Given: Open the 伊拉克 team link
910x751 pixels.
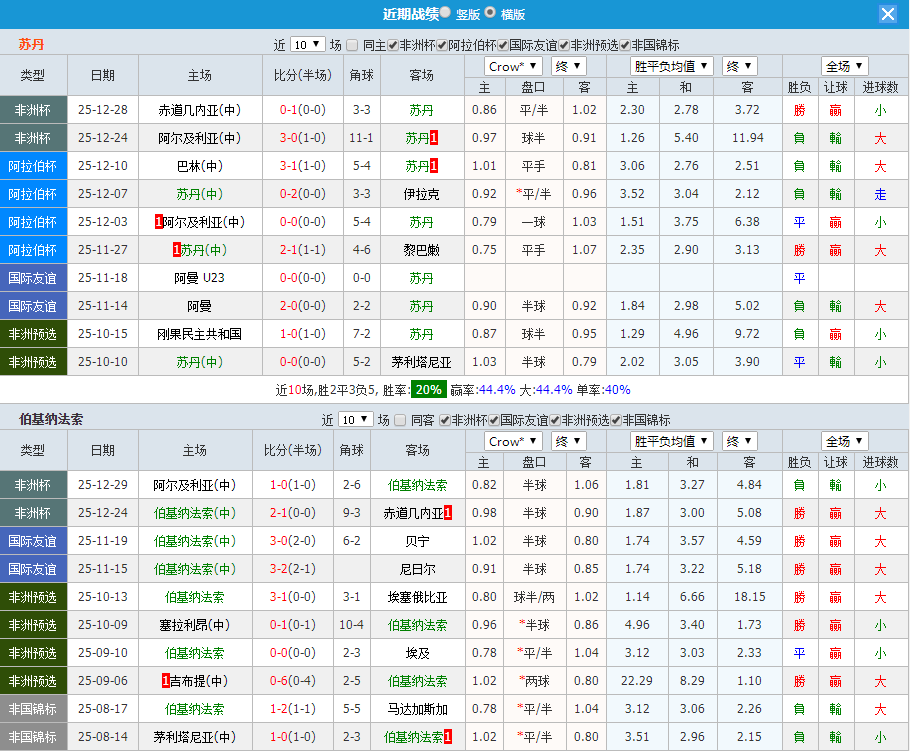Looking at the screenshot, I should [x=421, y=194].
